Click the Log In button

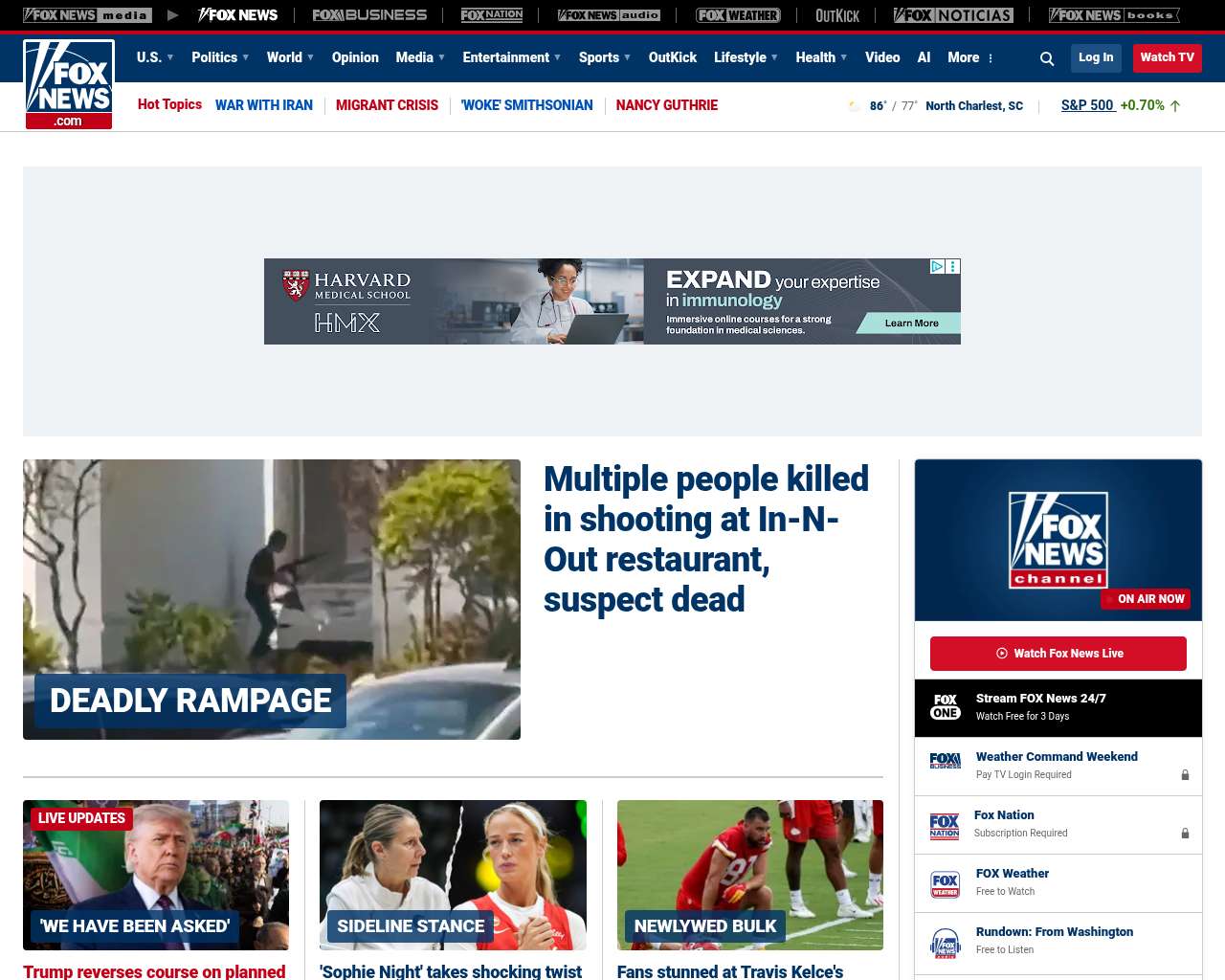1096,57
